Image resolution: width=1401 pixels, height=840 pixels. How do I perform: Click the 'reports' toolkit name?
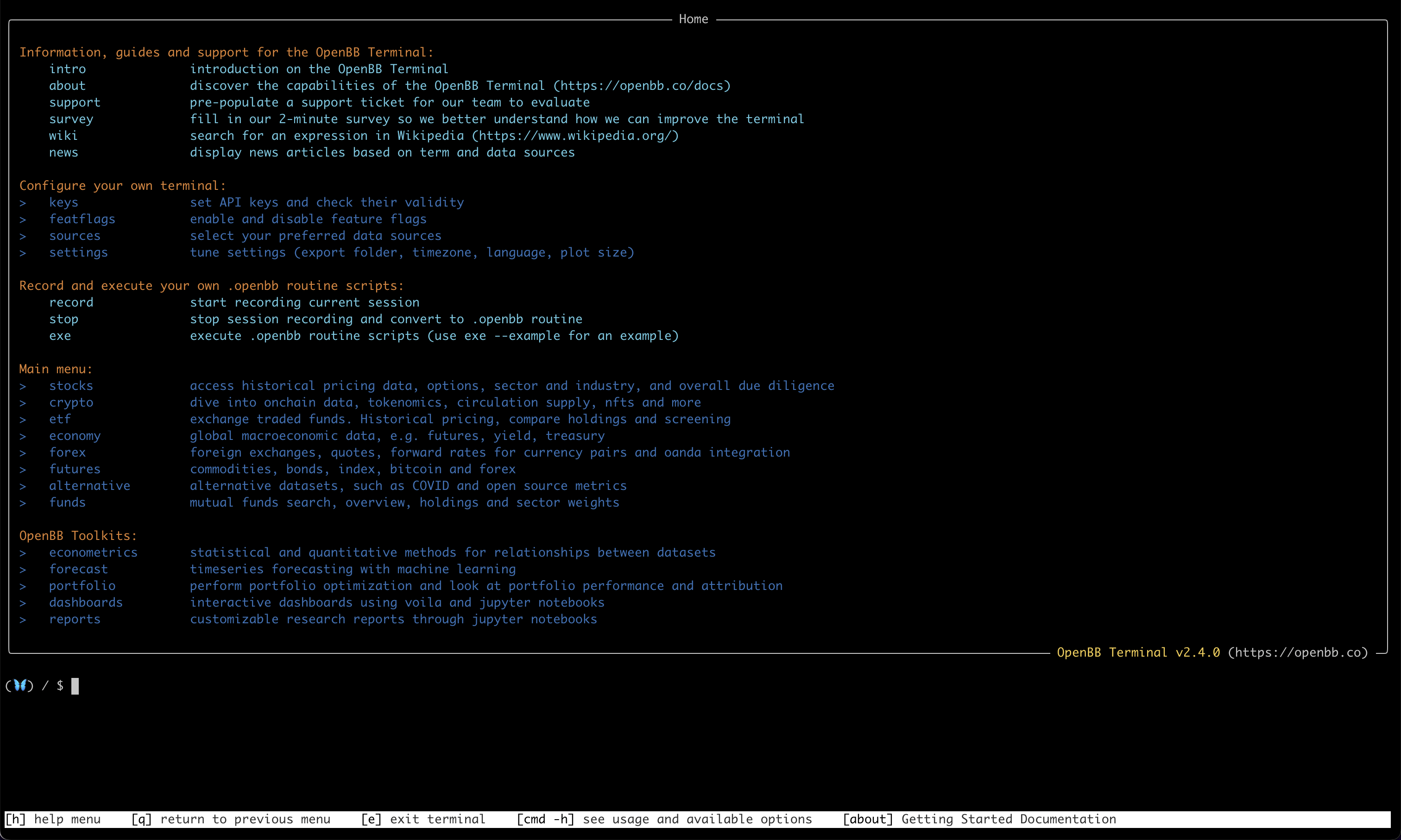tap(75, 619)
